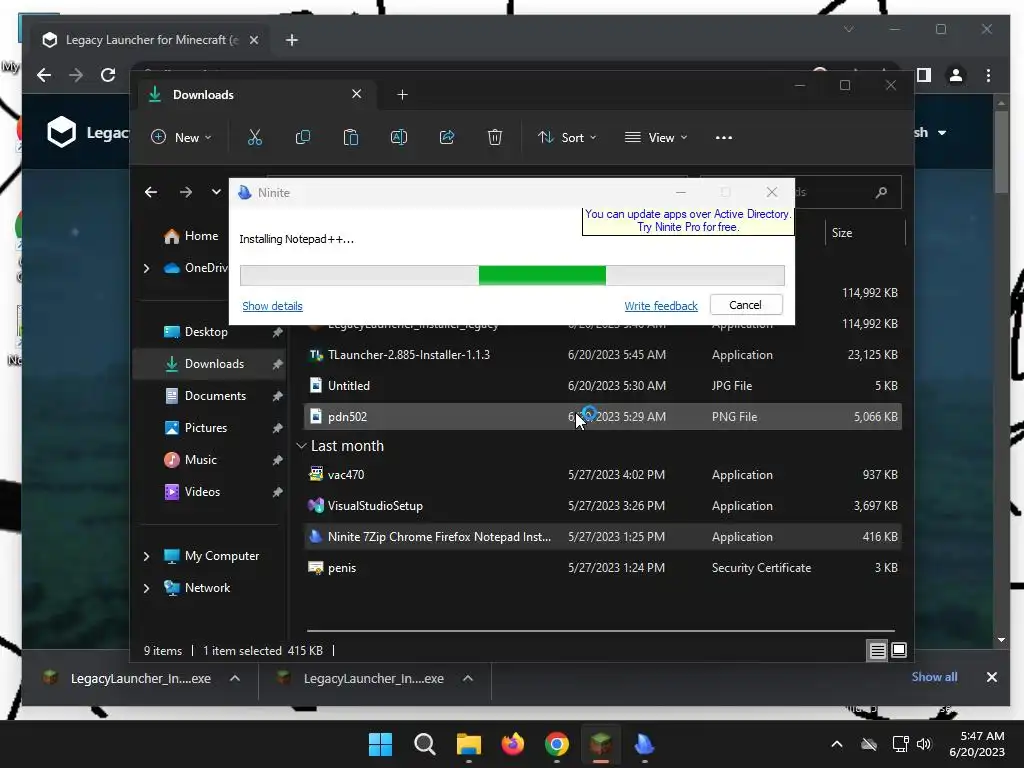Viewport: 1024px width, 768px height.
Task: Click the Paste icon in File Explorer toolbar
Action: pos(351,137)
